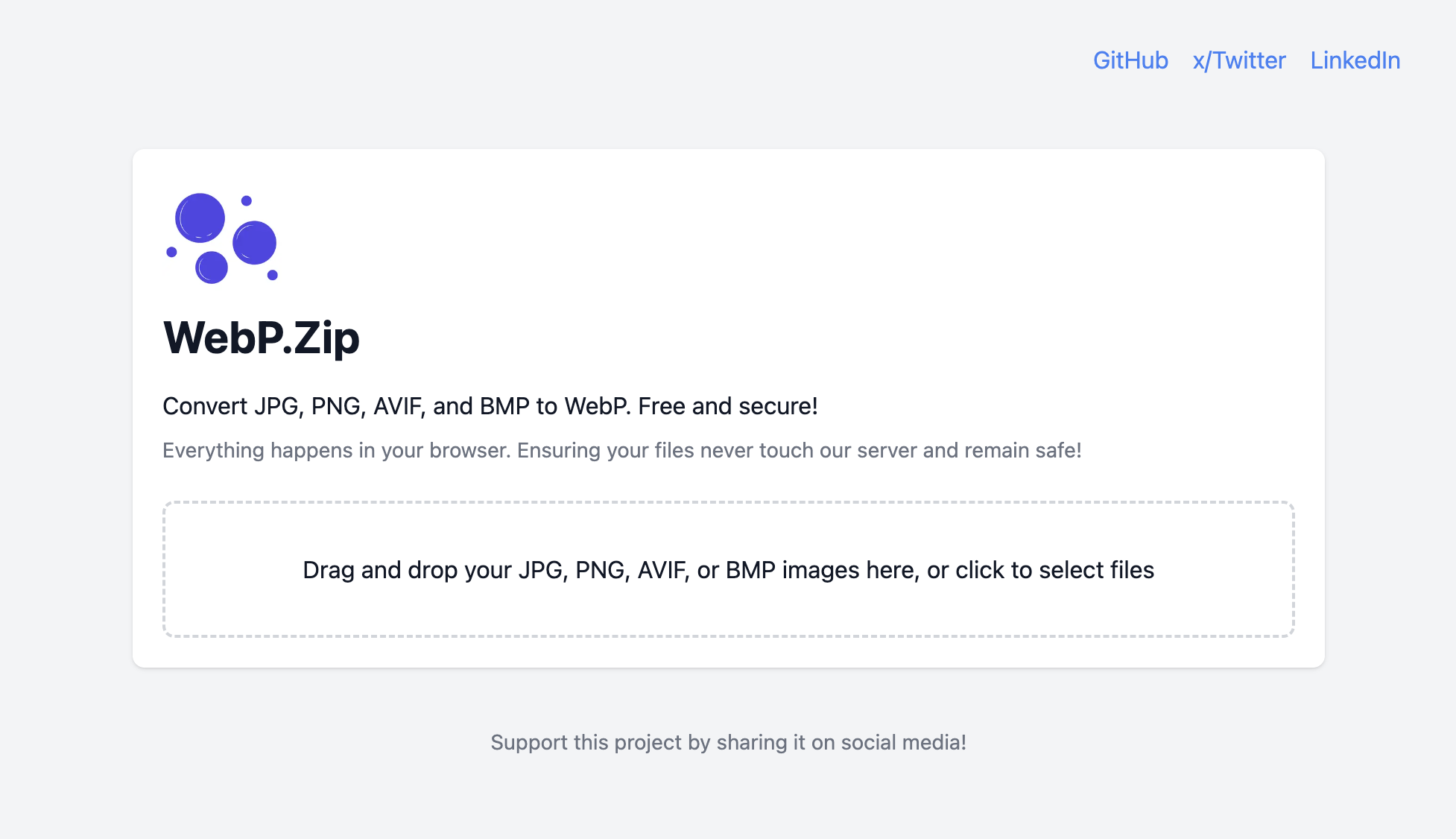Select files via the upload dropzone
This screenshot has height=839, width=1456.
coord(728,570)
